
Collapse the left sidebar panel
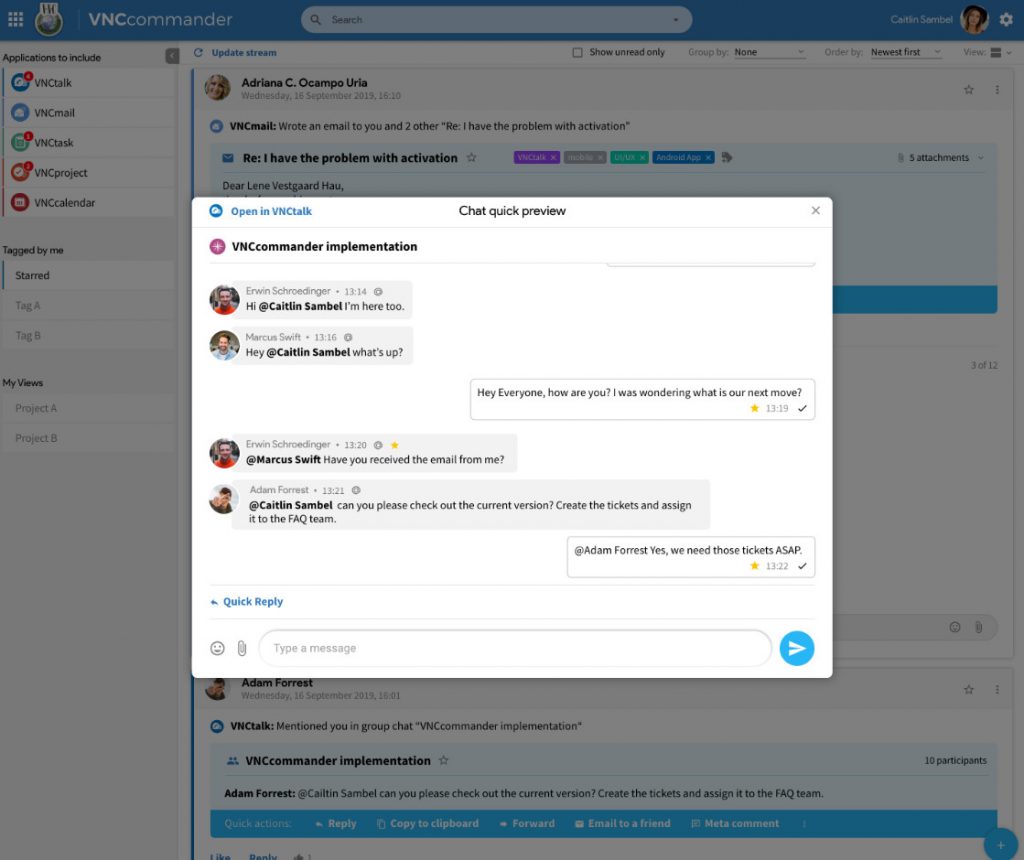click(x=172, y=56)
